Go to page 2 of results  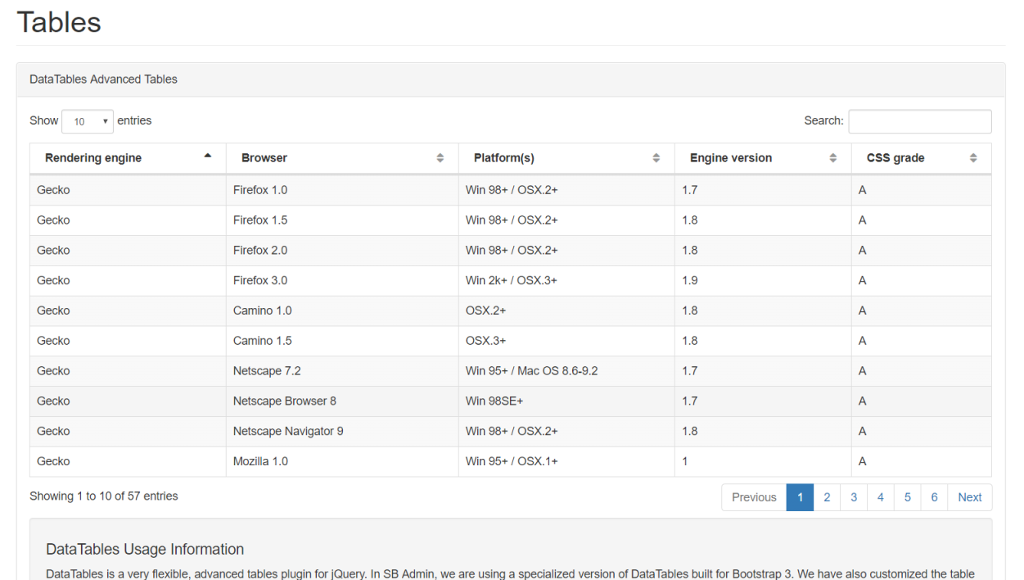tap(826, 497)
